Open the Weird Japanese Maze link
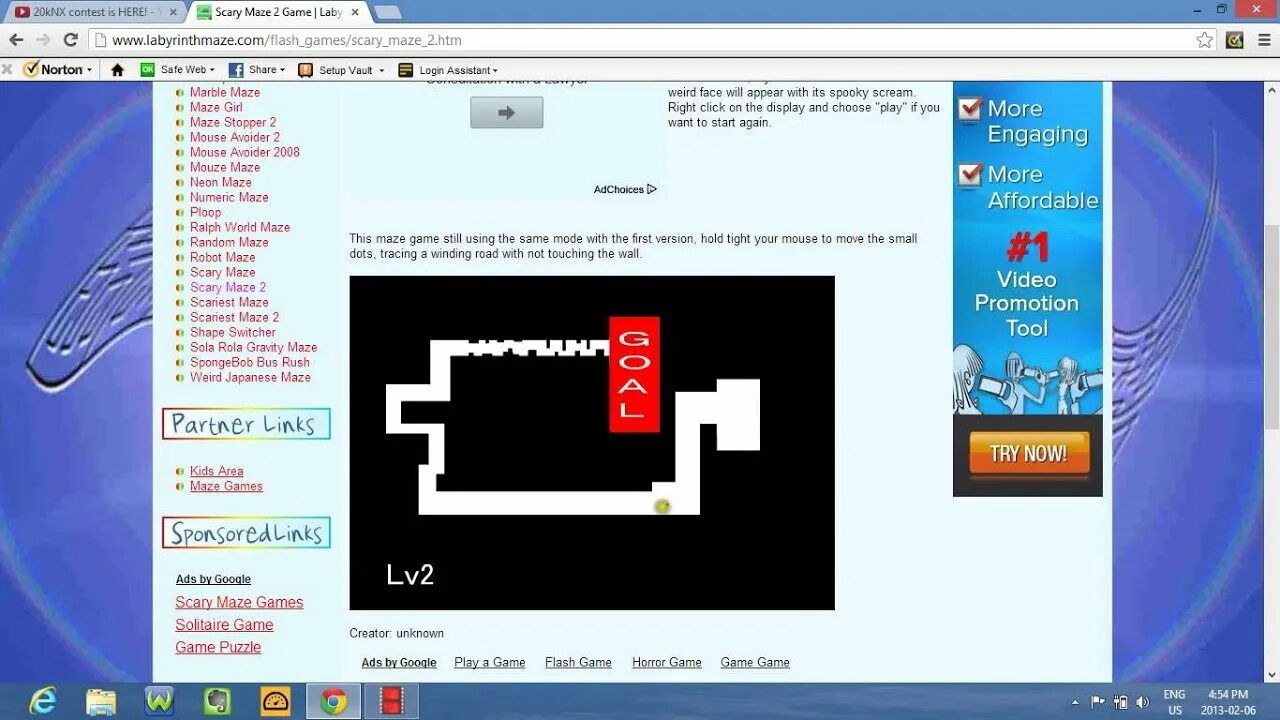This screenshot has height=720, width=1280. pos(250,377)
